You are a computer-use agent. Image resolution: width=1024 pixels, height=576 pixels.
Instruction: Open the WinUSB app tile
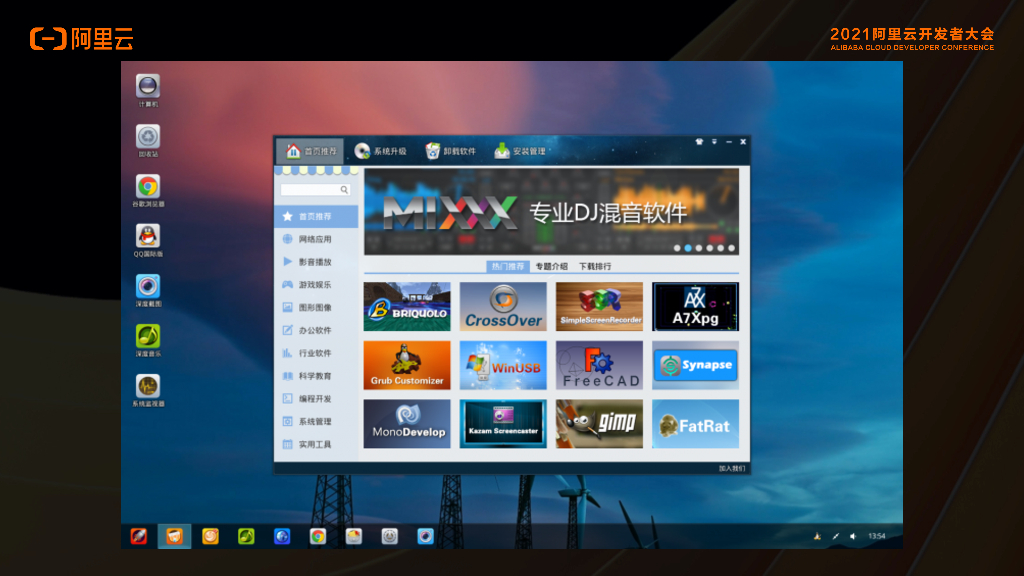(503, 365)
